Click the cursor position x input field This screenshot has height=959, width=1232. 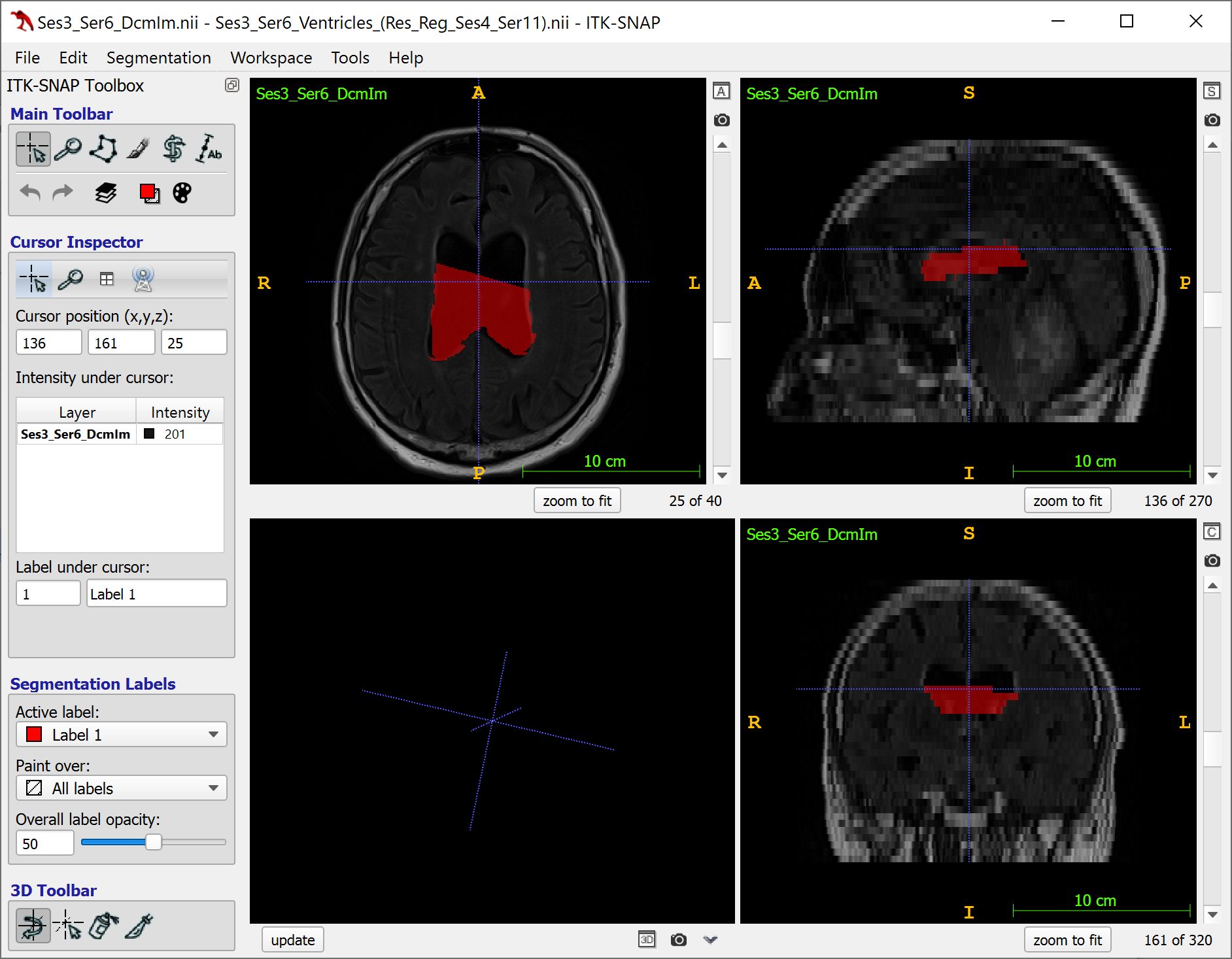coord(48,342)
